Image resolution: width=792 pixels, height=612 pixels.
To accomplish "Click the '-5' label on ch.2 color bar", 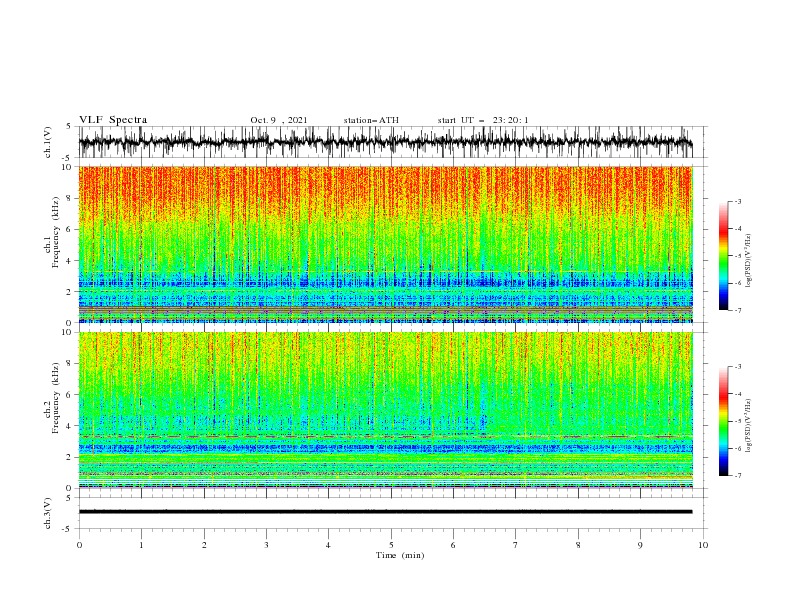I will 737,421.
